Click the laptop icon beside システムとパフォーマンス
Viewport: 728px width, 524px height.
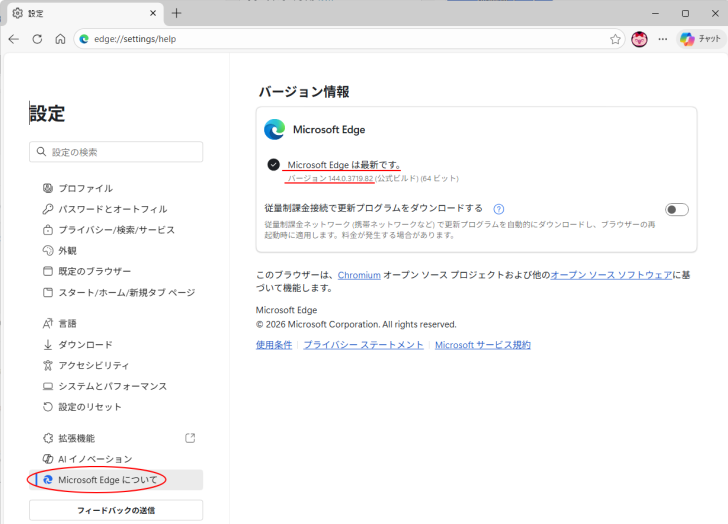(48, 386)
